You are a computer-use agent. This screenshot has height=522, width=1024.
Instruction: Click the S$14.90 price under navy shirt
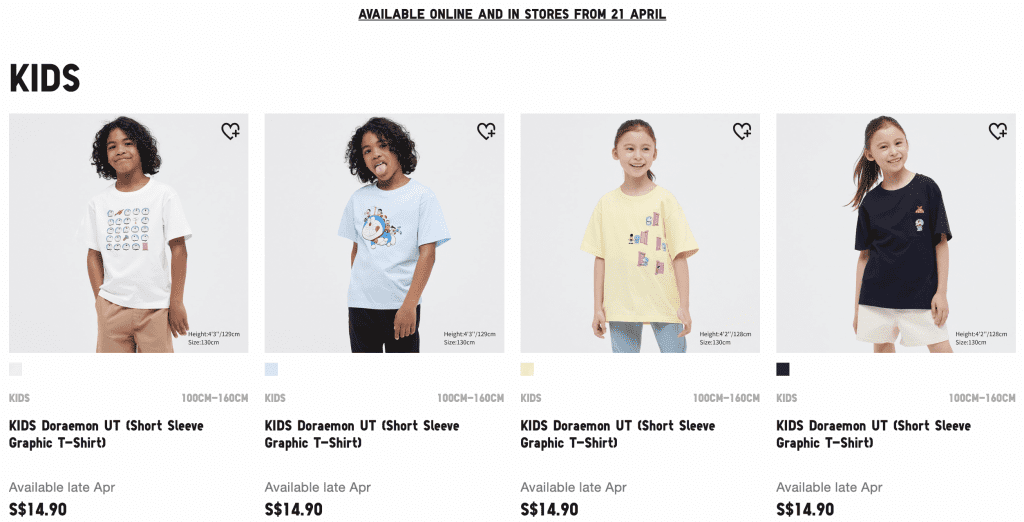(x=805, y=510)
